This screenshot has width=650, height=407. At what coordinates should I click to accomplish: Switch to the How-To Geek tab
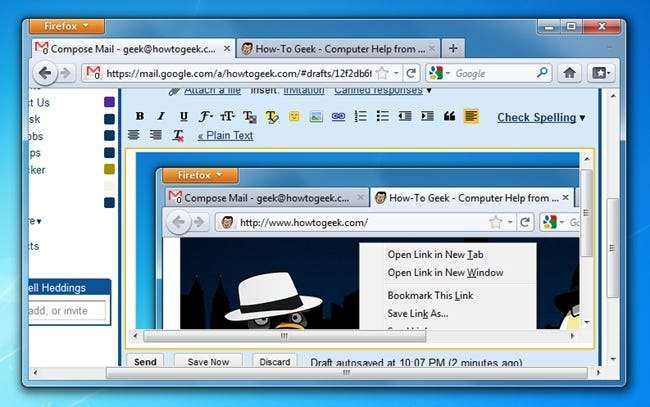click(337, 49)
